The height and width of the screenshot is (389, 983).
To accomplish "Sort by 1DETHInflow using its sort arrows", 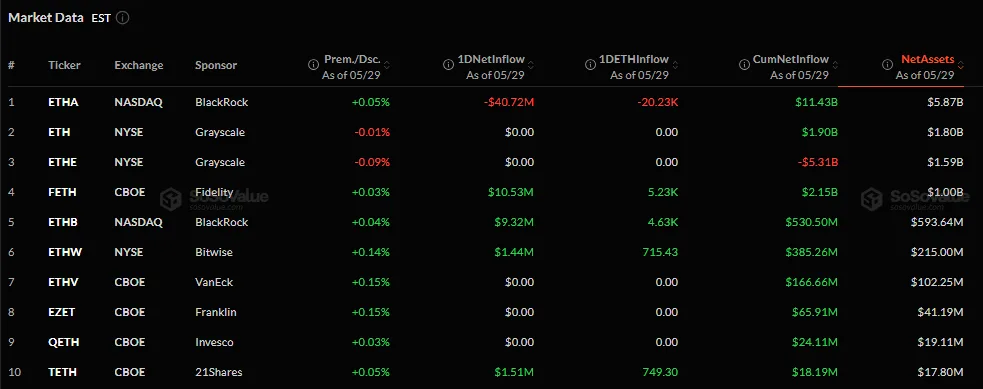I will pos(675,65).
